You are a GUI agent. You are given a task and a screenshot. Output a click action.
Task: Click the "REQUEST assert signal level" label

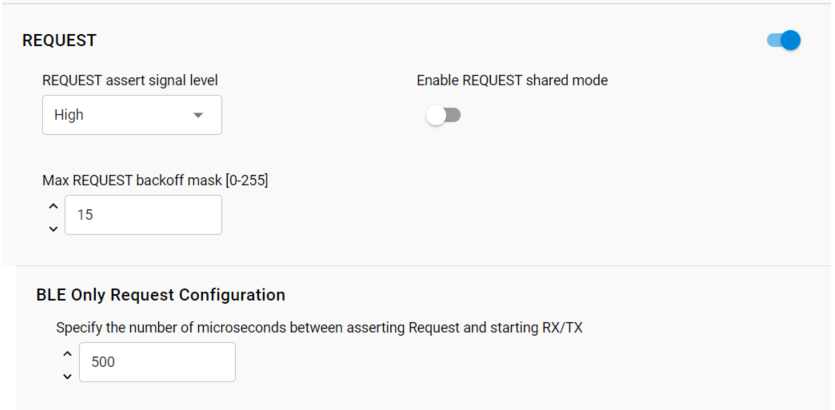coord(130,81)
